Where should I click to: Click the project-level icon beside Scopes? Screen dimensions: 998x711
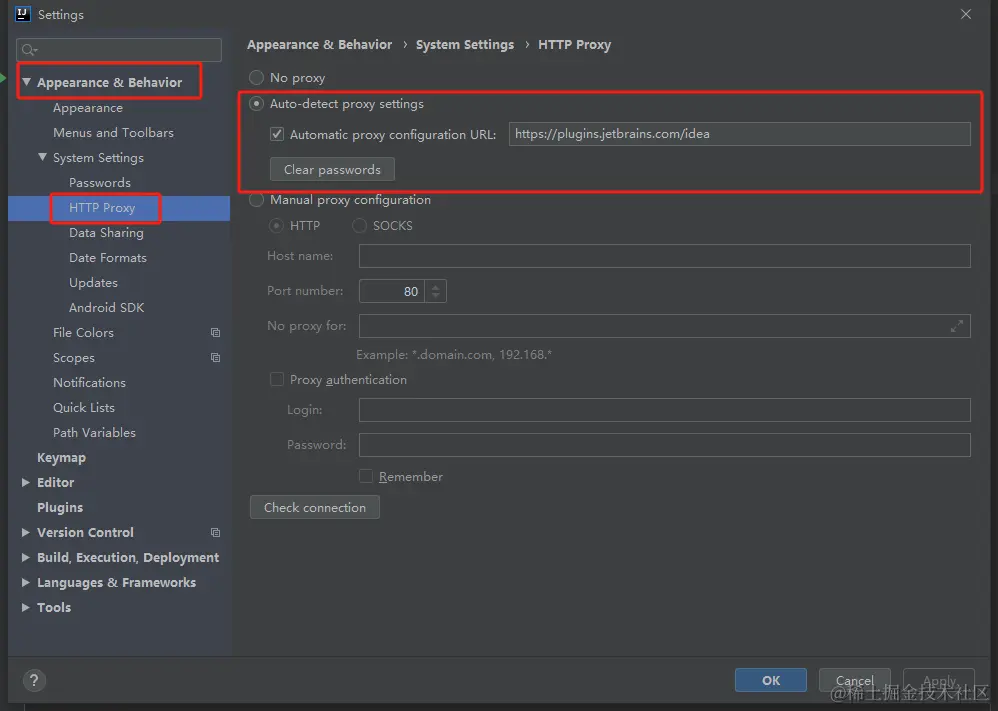coord(215,357)
